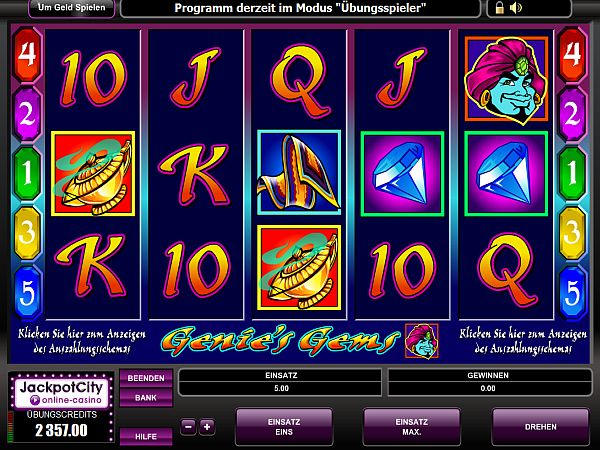This screenshot has height=450, width=600.
Task: Select payline 2 purple gem on left
Action: 27,114
